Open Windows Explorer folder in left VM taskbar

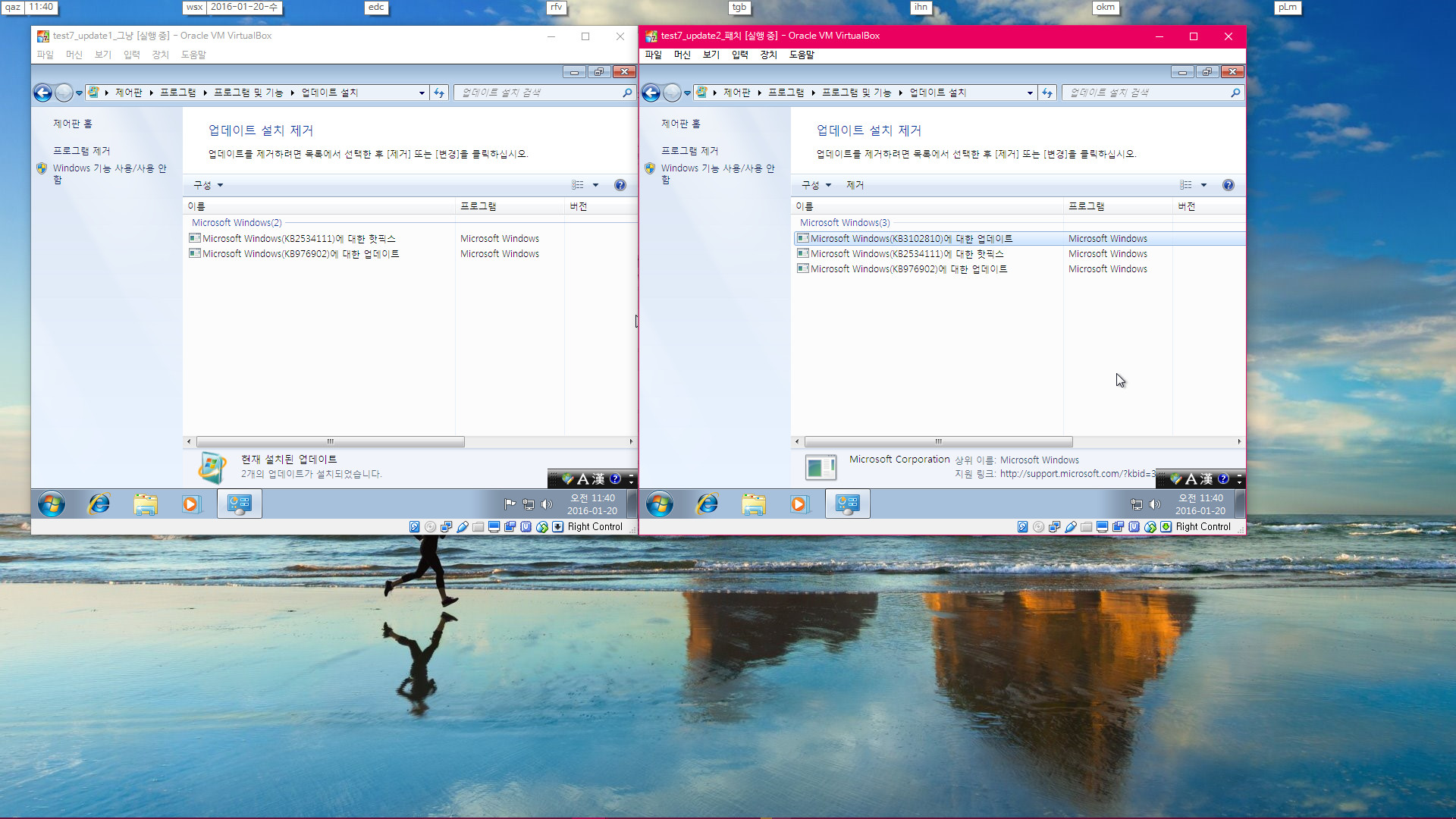146,504
